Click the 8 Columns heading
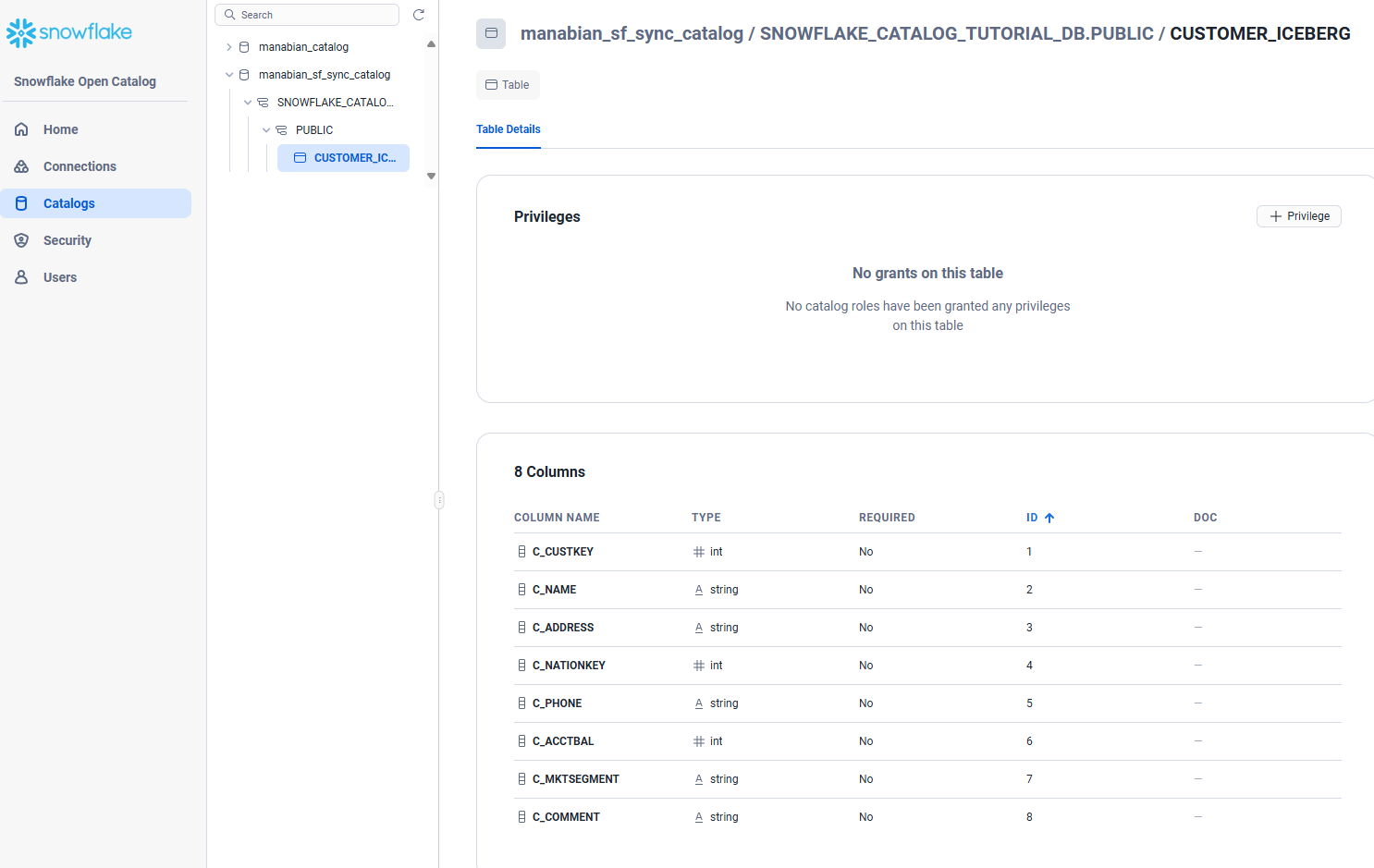The image size is (1374, 868). click(x=549, y=472)
